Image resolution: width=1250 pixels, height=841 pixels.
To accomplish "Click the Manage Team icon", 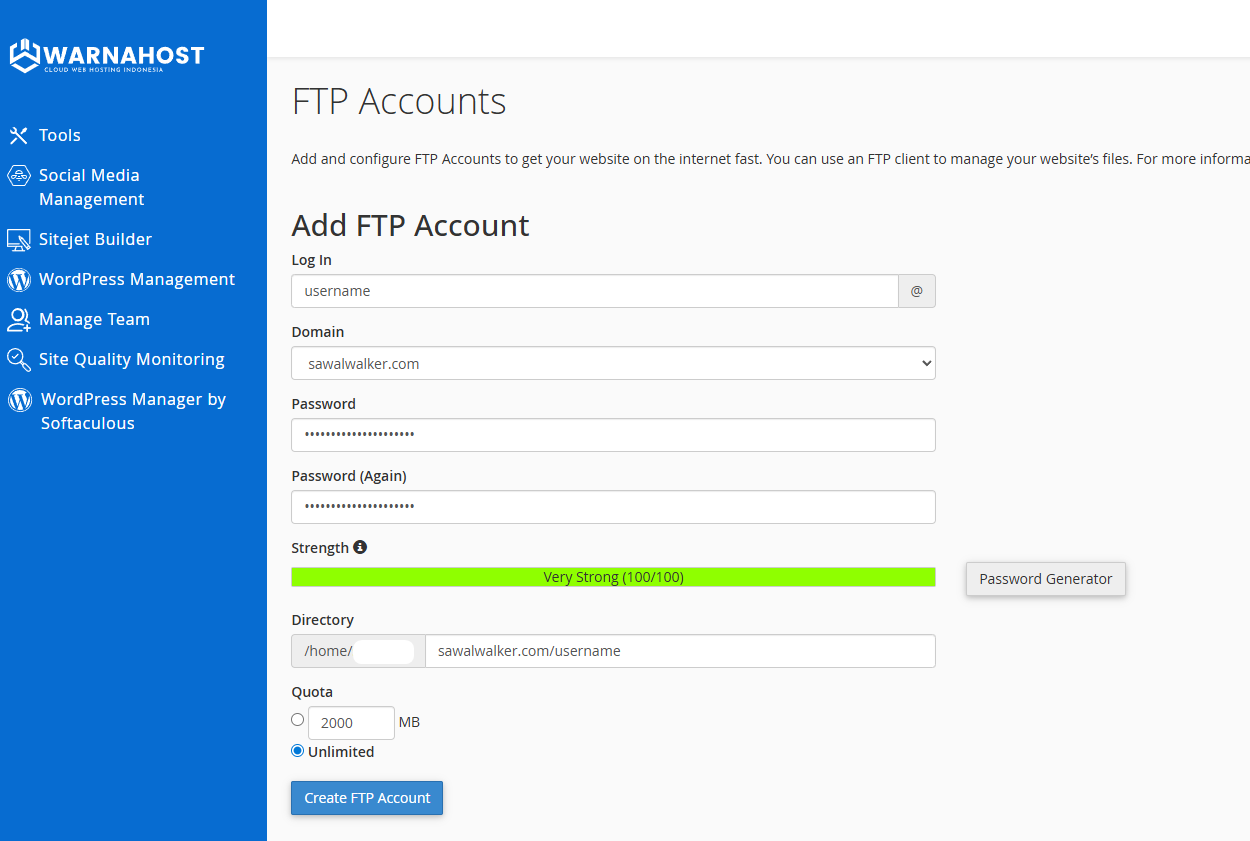I will 18,320.
